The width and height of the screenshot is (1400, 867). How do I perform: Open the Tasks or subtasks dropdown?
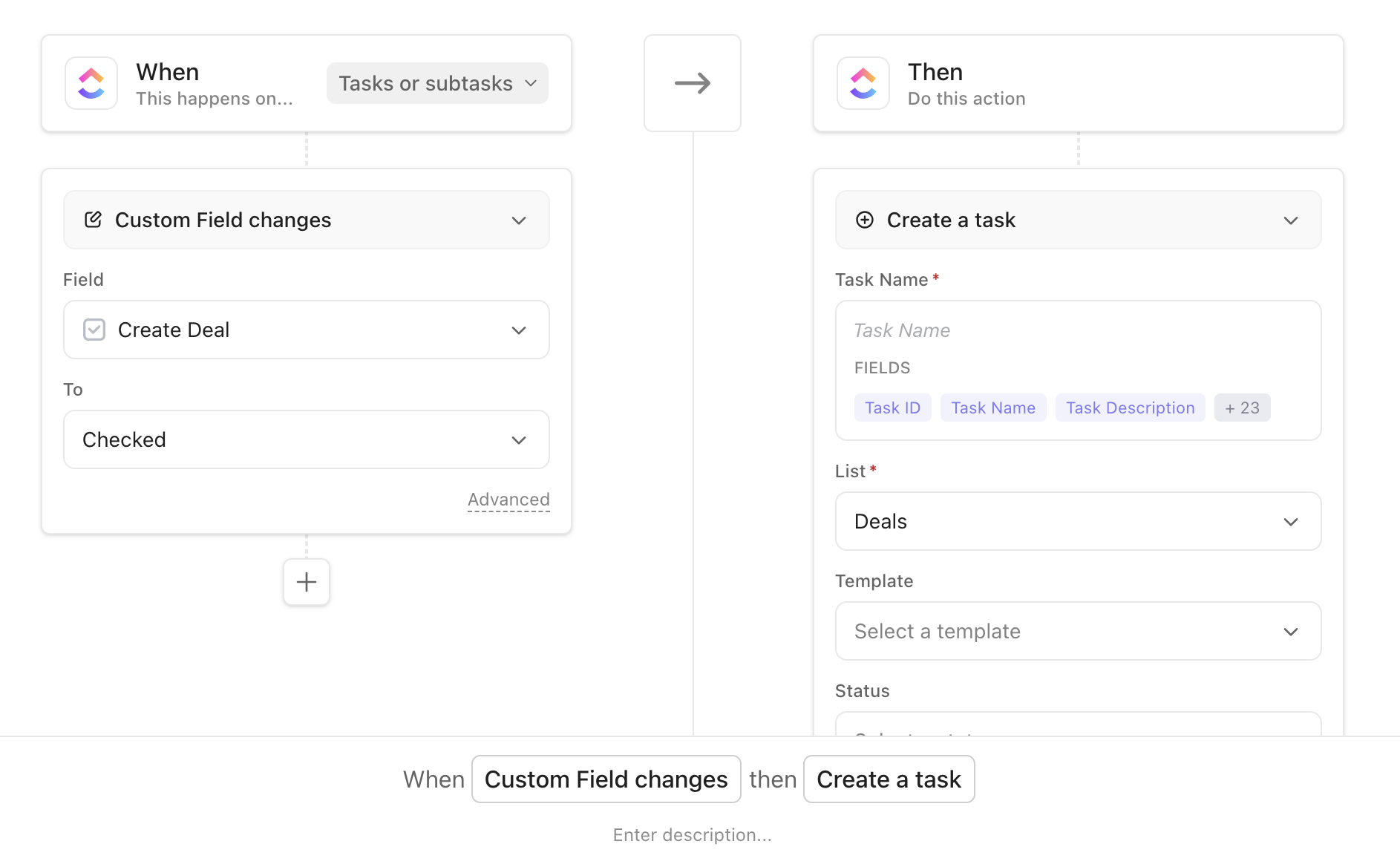[437, 83]
